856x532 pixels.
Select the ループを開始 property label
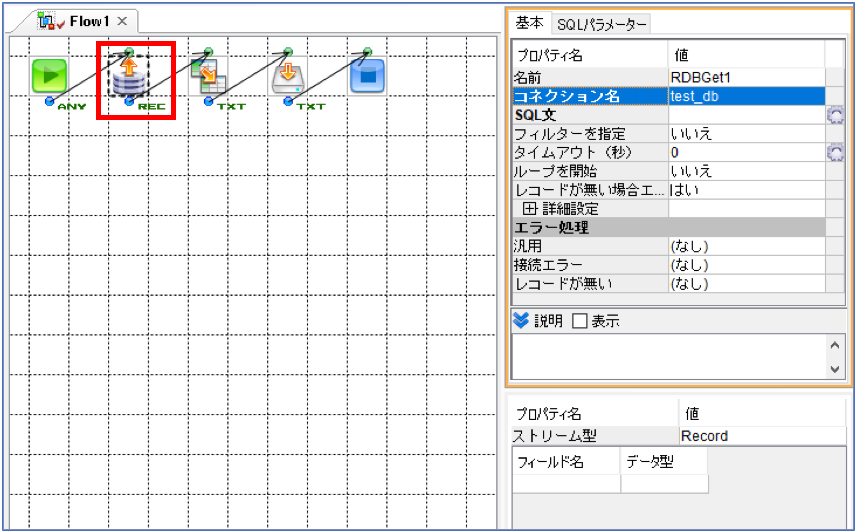click(x=590, y=171)
